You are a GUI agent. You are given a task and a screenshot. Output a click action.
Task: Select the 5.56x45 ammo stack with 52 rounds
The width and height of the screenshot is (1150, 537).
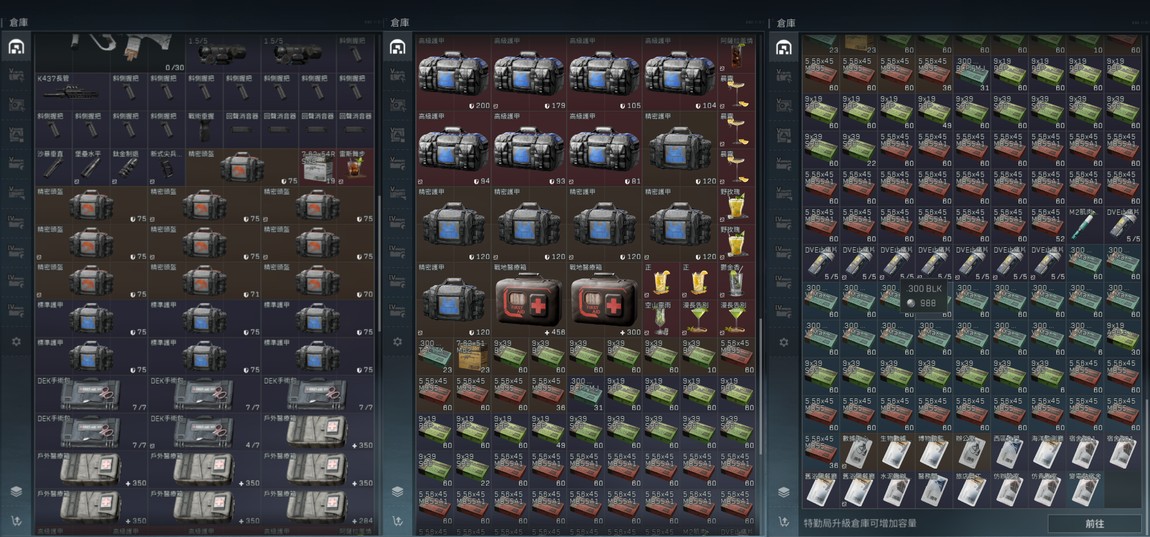click(x=1047, y=225)
